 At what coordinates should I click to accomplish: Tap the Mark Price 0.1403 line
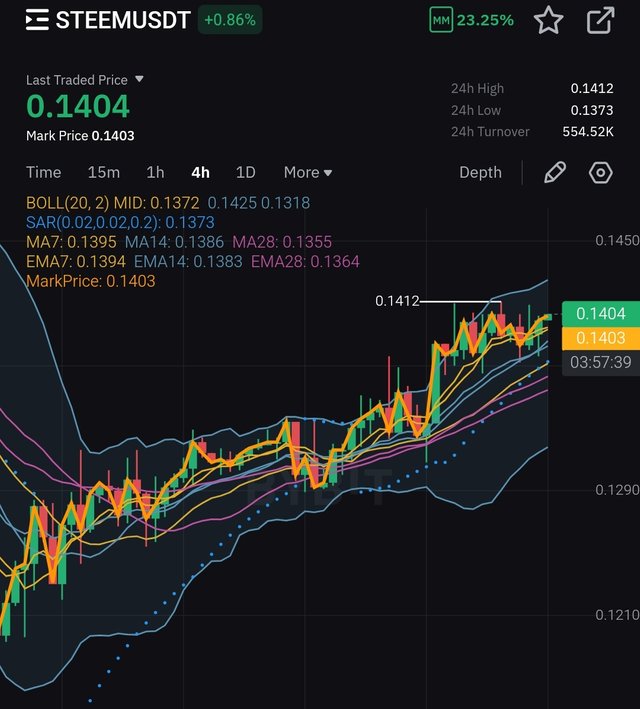tap(80, 136)
